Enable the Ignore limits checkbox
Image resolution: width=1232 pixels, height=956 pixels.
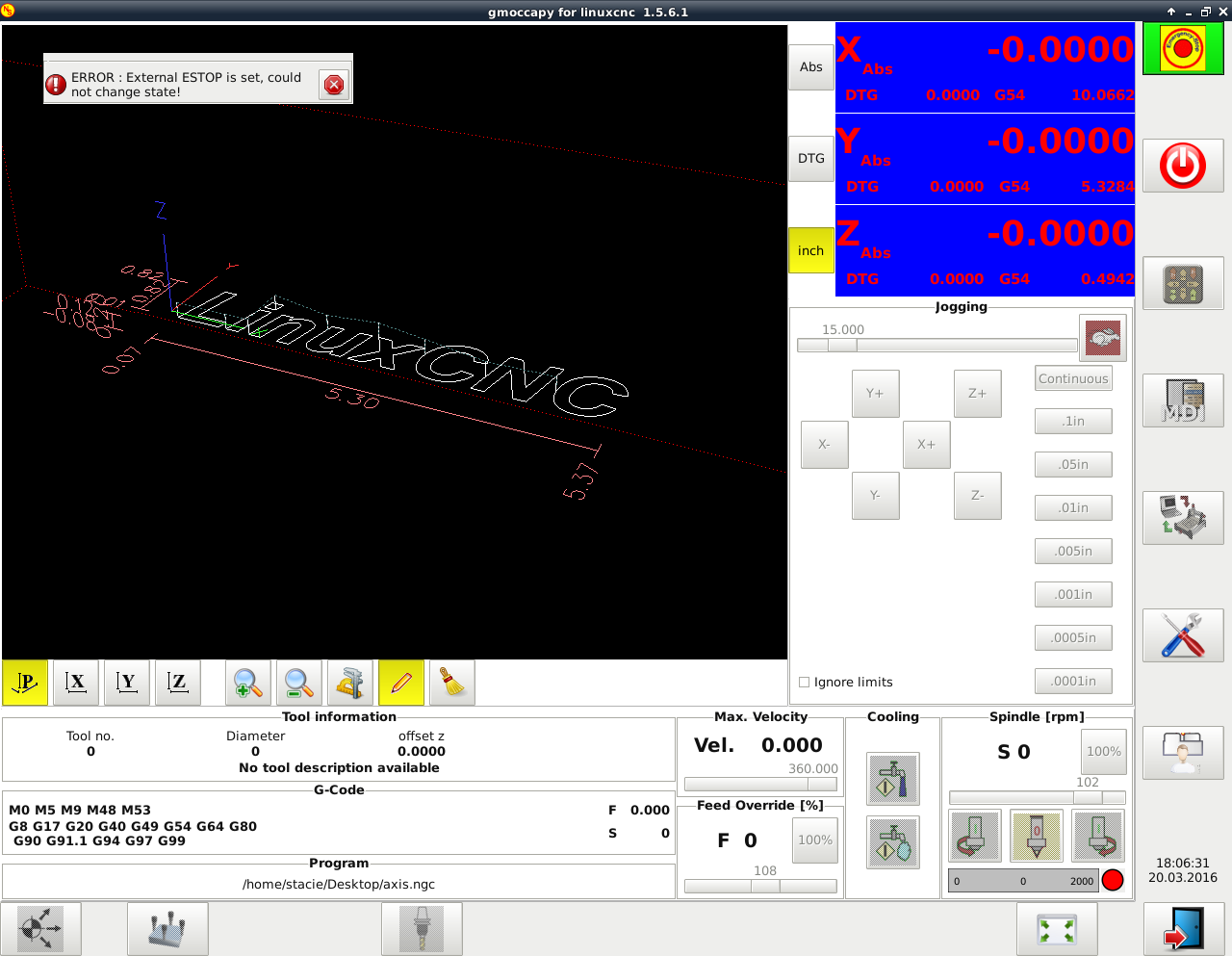[x=804, y=683]
